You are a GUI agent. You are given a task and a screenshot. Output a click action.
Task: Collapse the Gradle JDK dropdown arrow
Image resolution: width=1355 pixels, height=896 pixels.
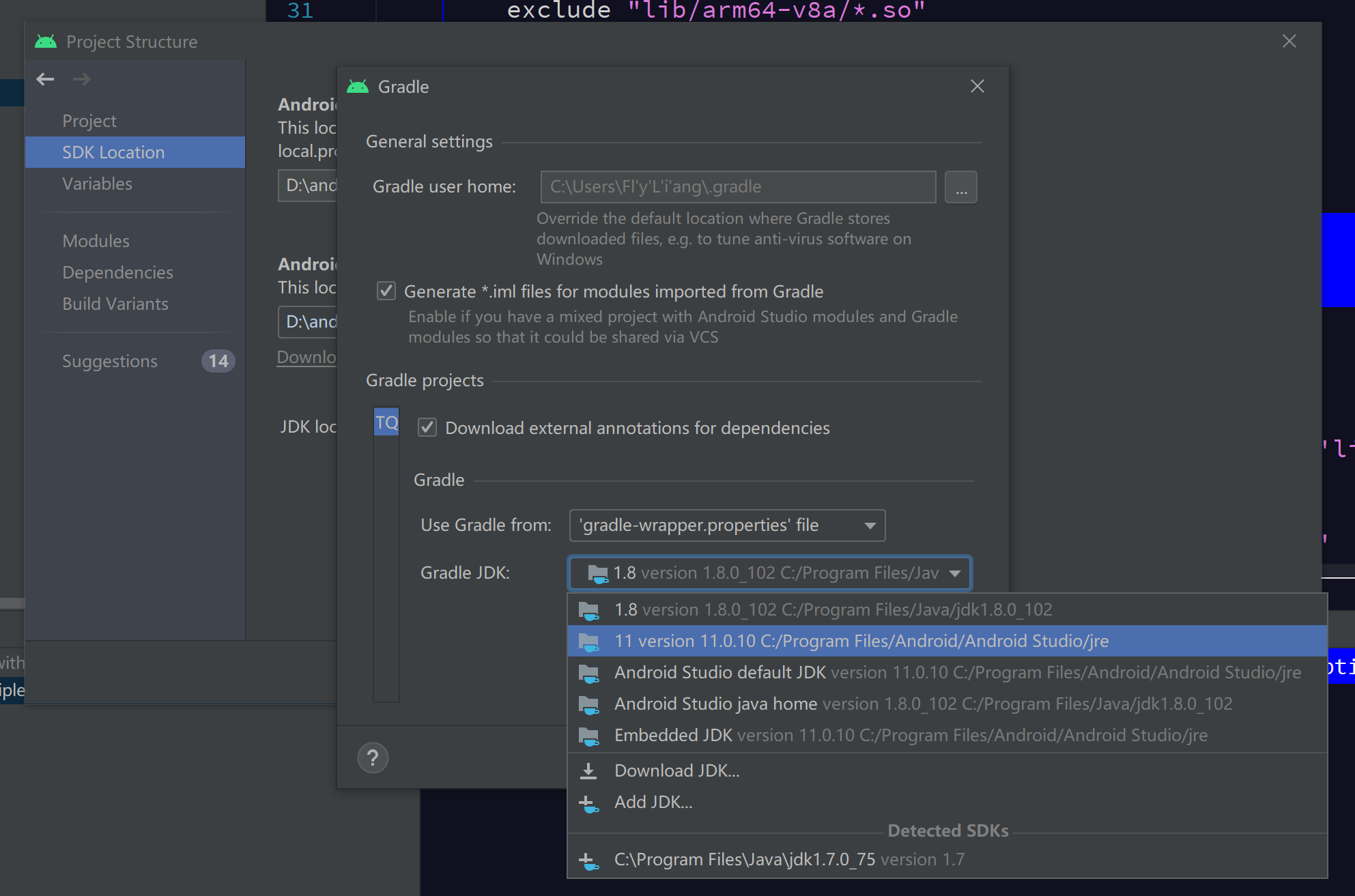tap(955, 573)
